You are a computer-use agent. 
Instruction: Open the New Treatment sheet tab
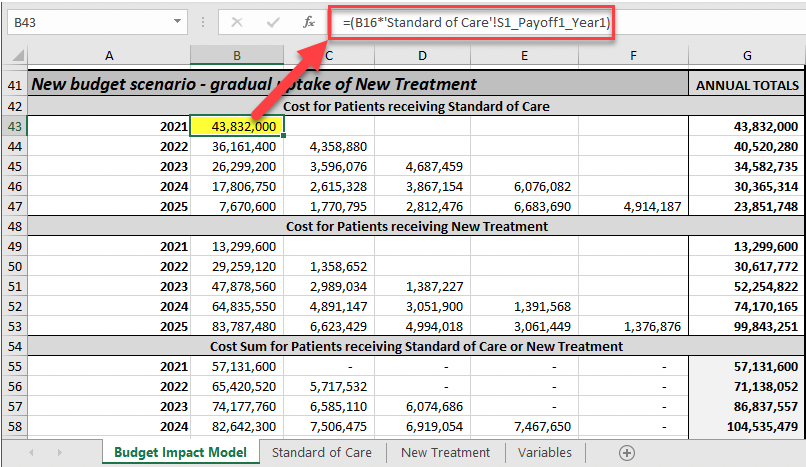(445, 453)
